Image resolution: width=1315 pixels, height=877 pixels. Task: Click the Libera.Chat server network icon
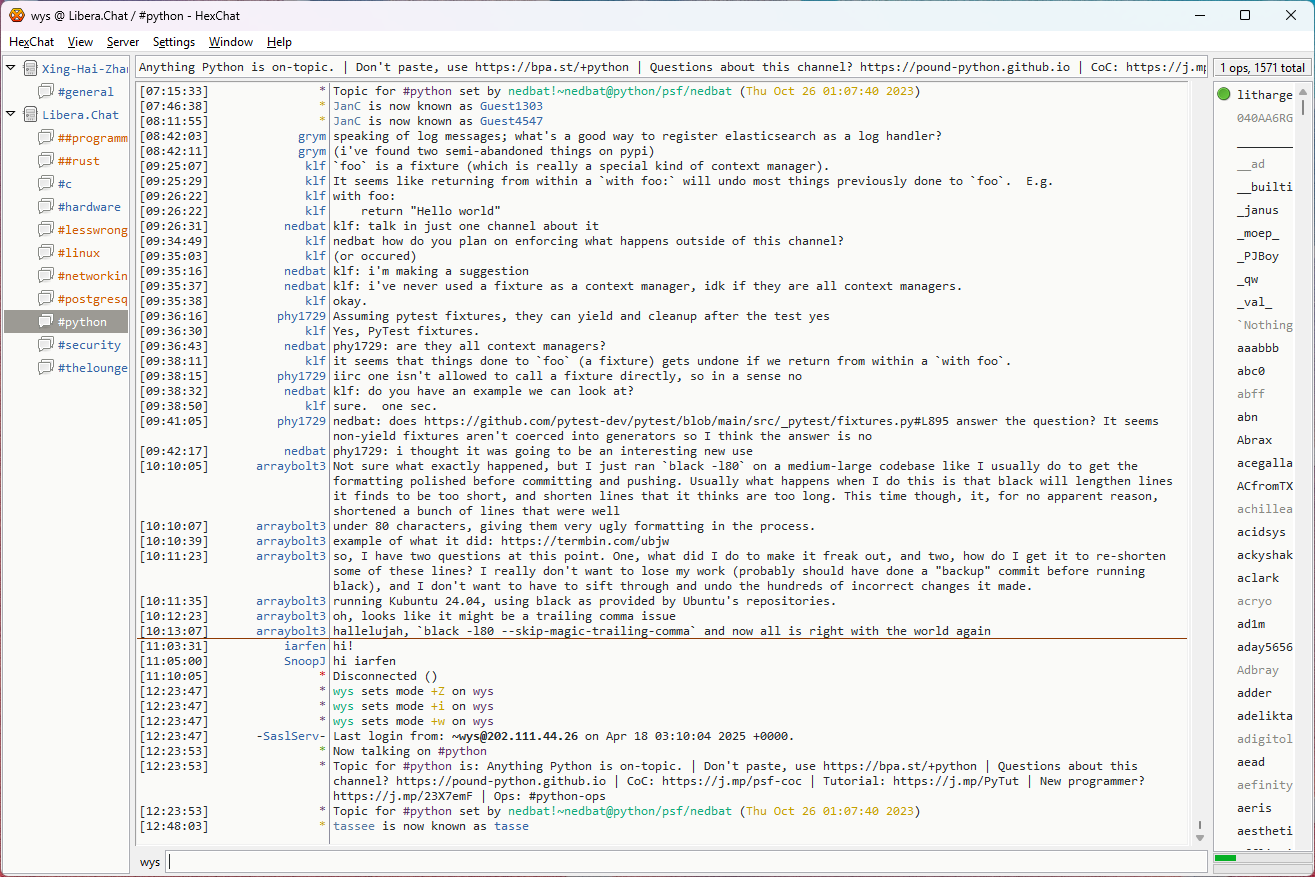coord(31,115)
